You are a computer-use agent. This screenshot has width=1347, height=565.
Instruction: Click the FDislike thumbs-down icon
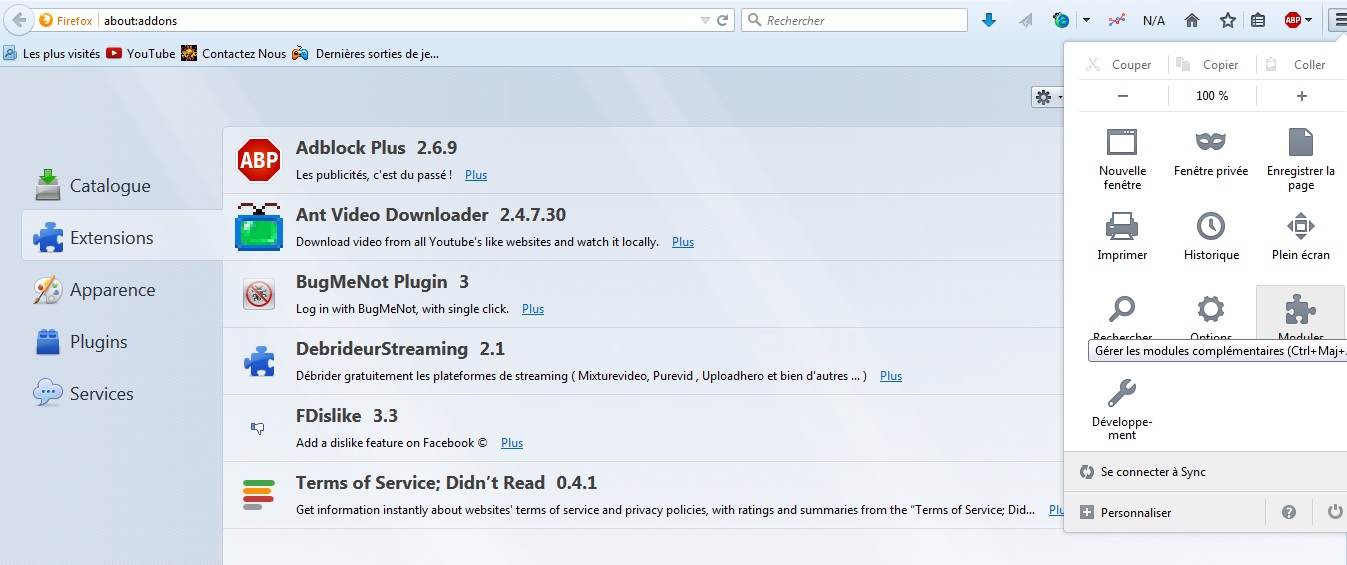click(258, 428)
